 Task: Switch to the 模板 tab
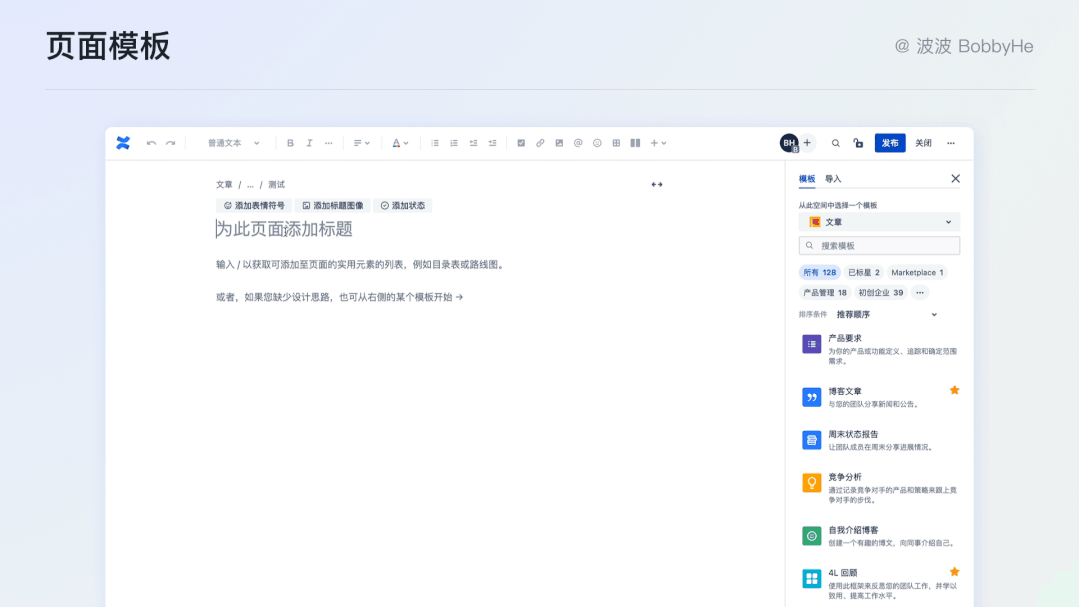click(x=807, y=179)
